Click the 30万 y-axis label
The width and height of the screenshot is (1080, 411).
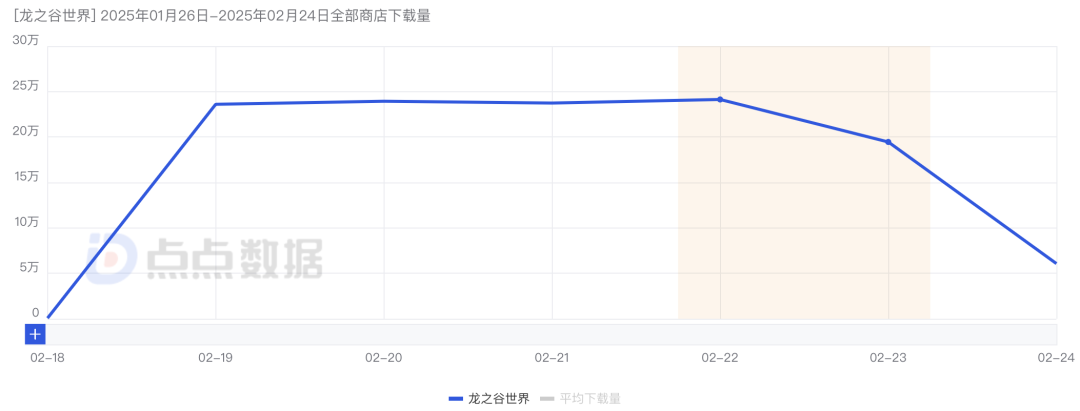point(26,40)
